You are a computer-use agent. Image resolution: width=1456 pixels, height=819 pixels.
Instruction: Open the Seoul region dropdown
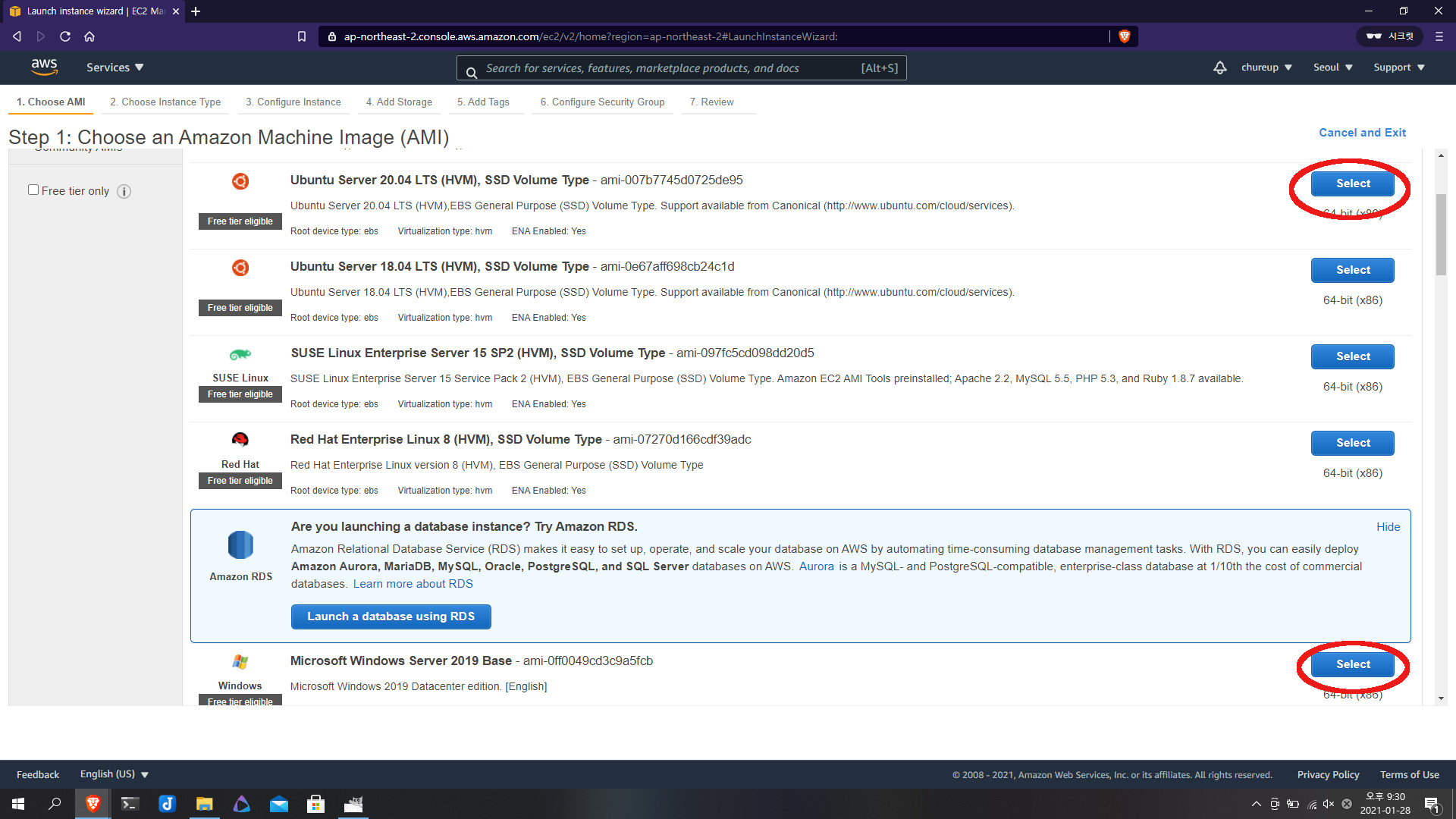(x=1332, y=67)
